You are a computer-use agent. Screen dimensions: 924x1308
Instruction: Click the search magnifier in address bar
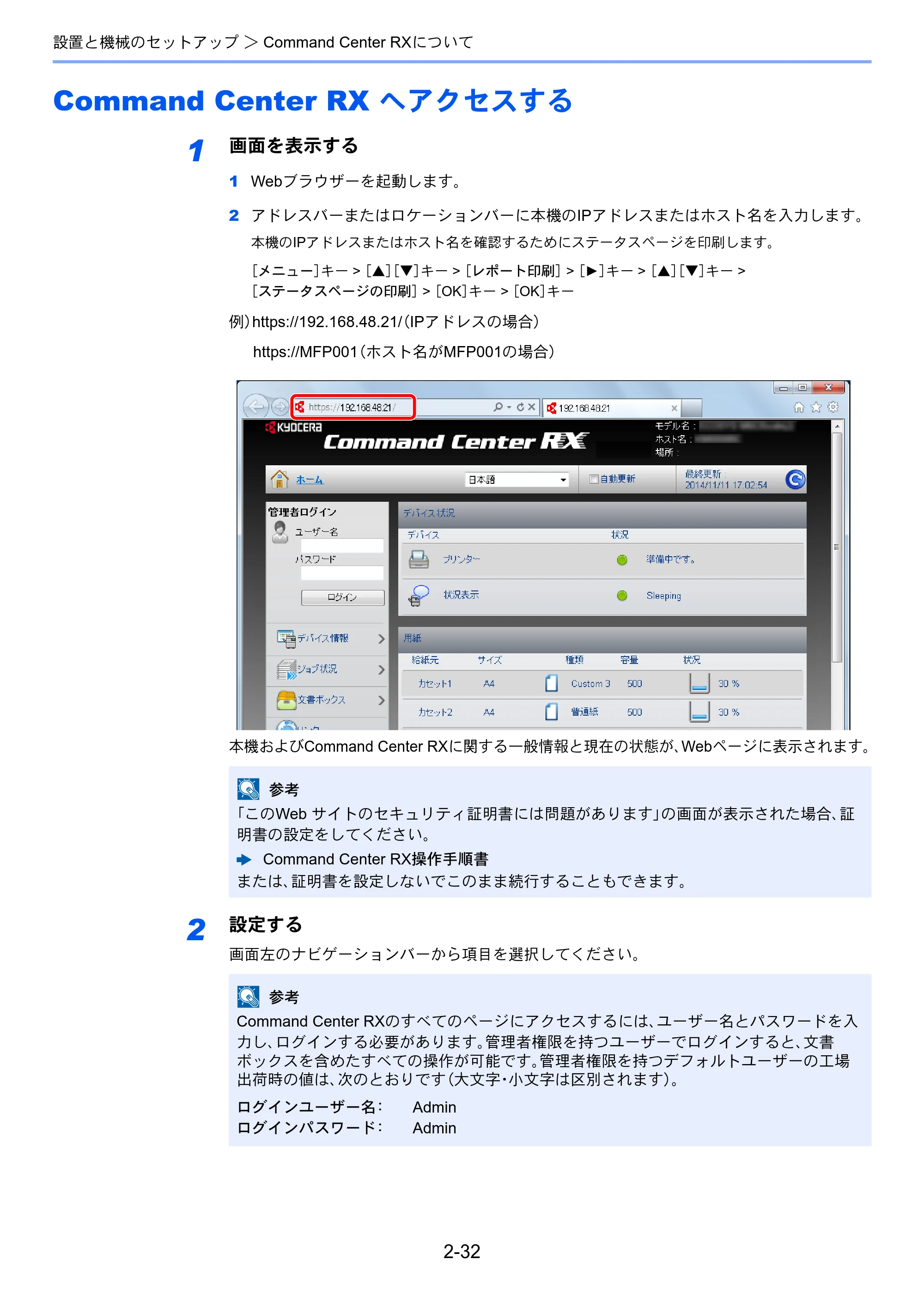click(x=498, y=407)
